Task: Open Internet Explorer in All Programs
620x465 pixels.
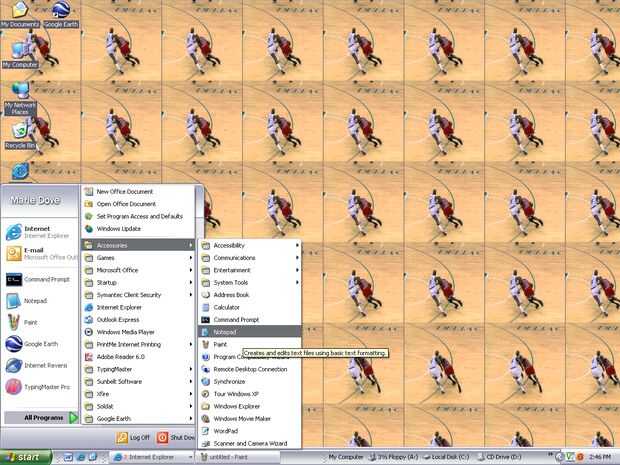Action: [x=138, y=307]
